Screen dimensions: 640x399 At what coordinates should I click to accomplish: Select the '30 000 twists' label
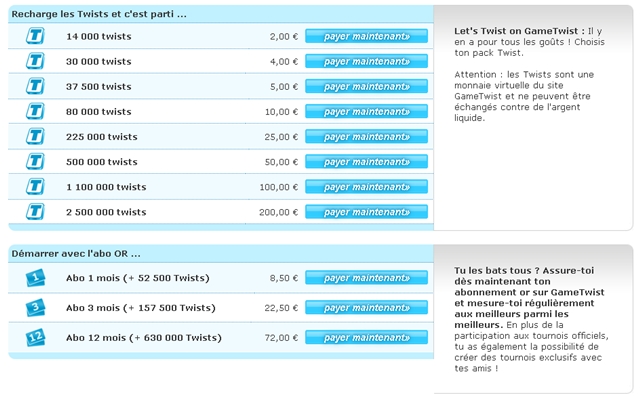pos(99,62)
